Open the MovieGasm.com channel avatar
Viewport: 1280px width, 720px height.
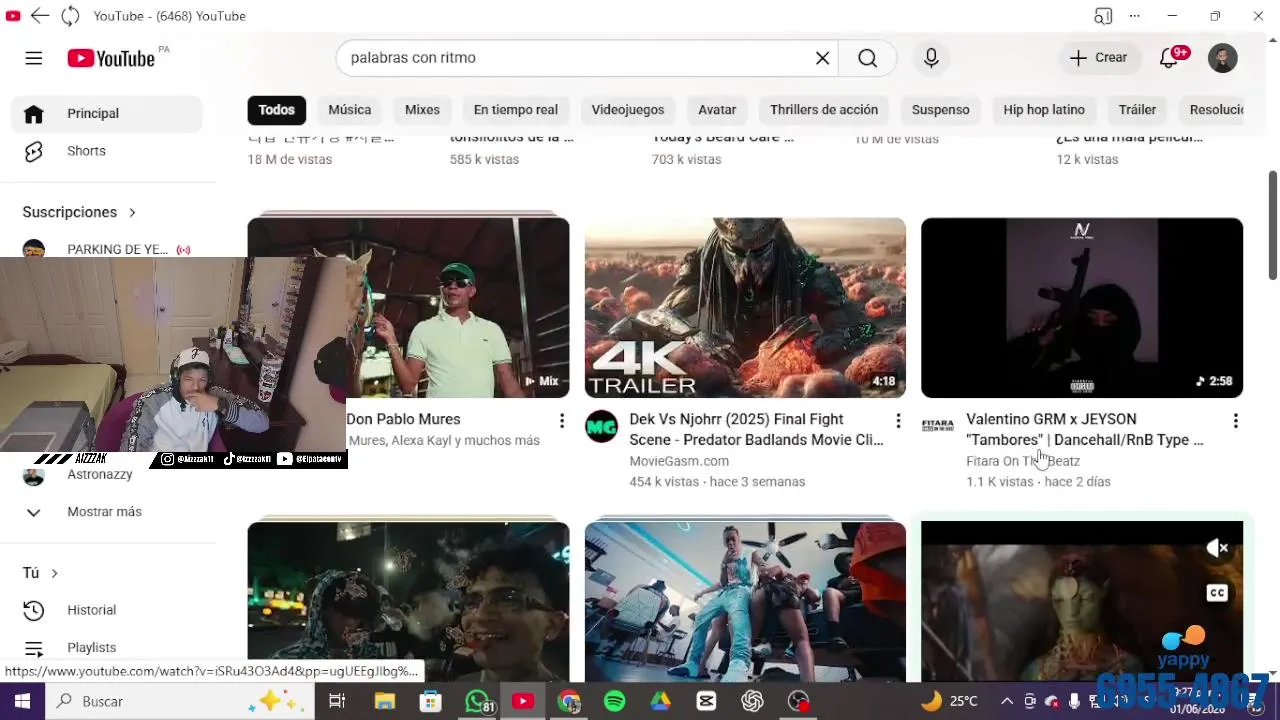(601, 427)
